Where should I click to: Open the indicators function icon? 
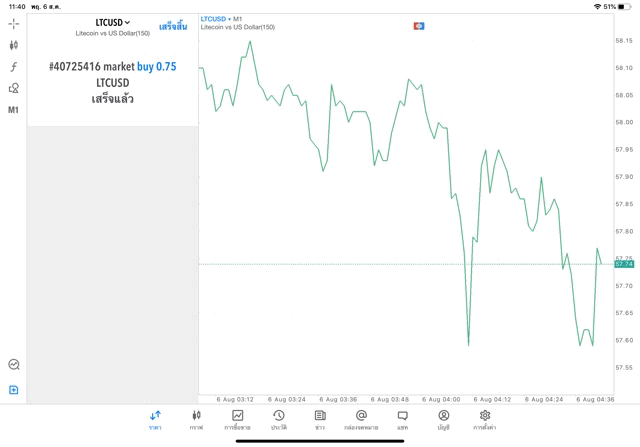[14, 67]
